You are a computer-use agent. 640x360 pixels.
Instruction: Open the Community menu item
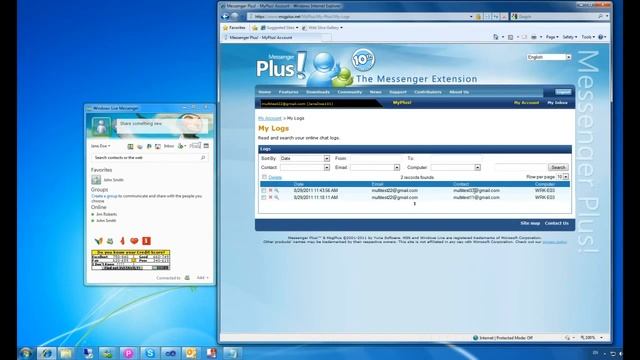(350, 92)
